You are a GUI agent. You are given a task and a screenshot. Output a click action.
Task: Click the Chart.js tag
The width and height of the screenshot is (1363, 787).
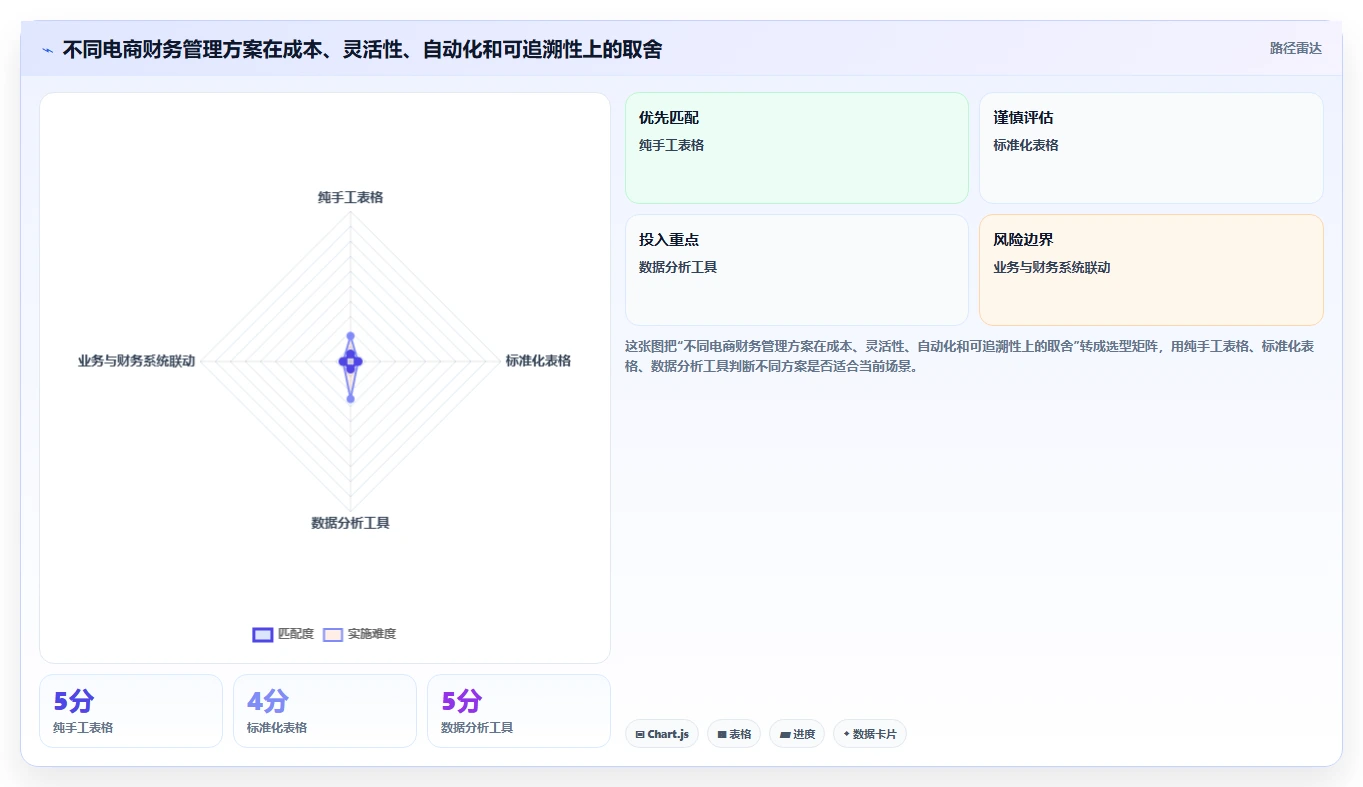pyautogui.click(x=662, y=734)
